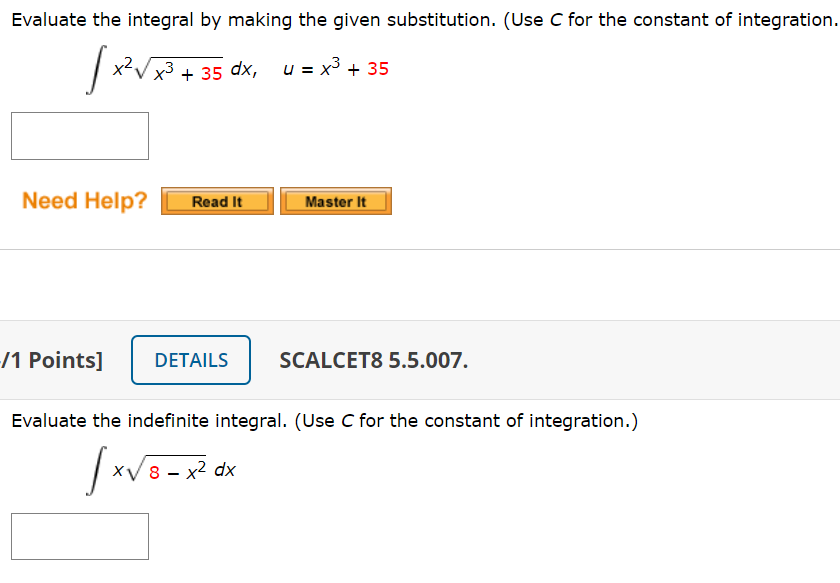Click the u = x³ + 35 substitution expression
Viewport: 840px width, 583px height.
[x=336, y=69]
